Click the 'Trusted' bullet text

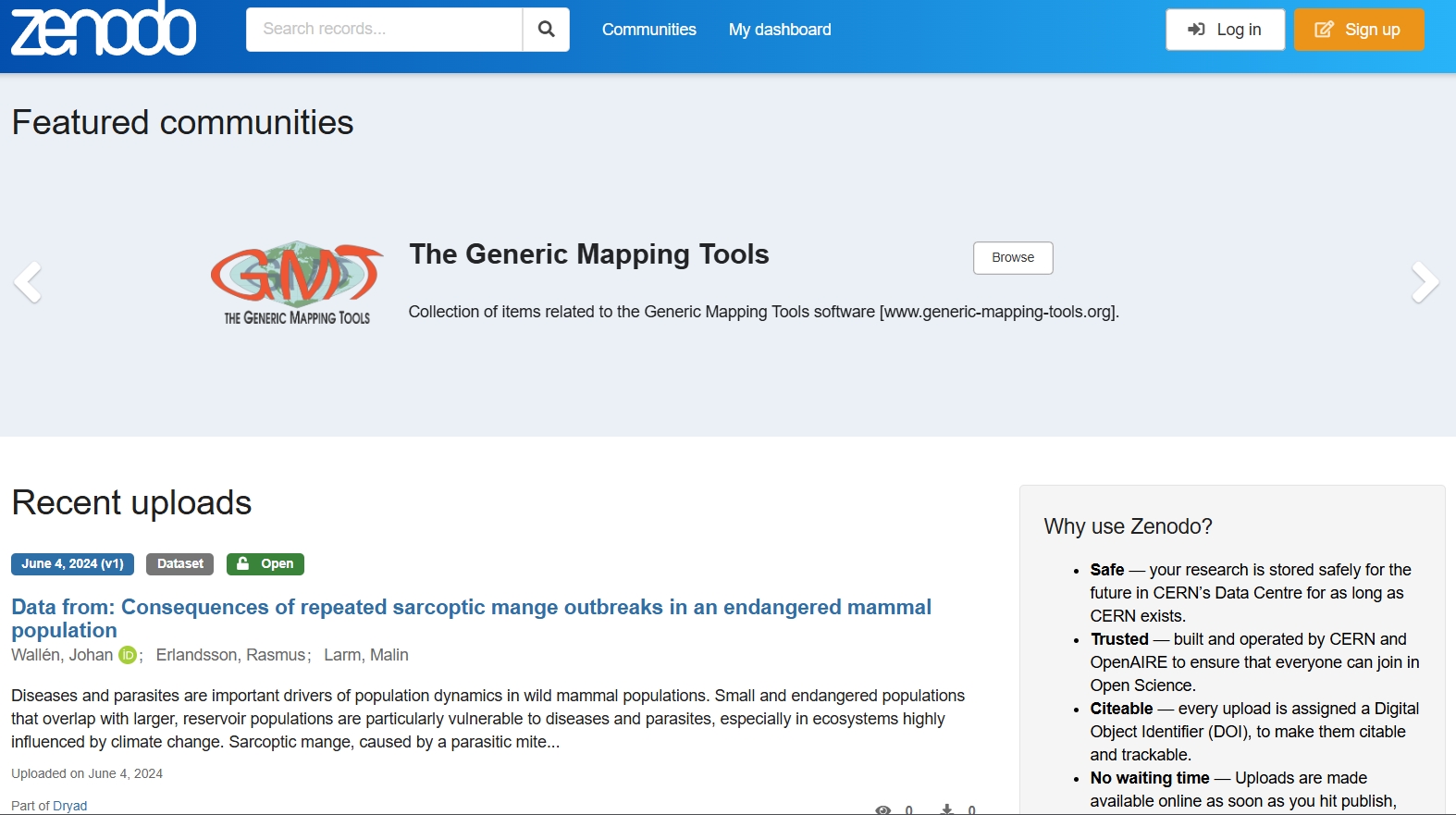point(1254,662)
